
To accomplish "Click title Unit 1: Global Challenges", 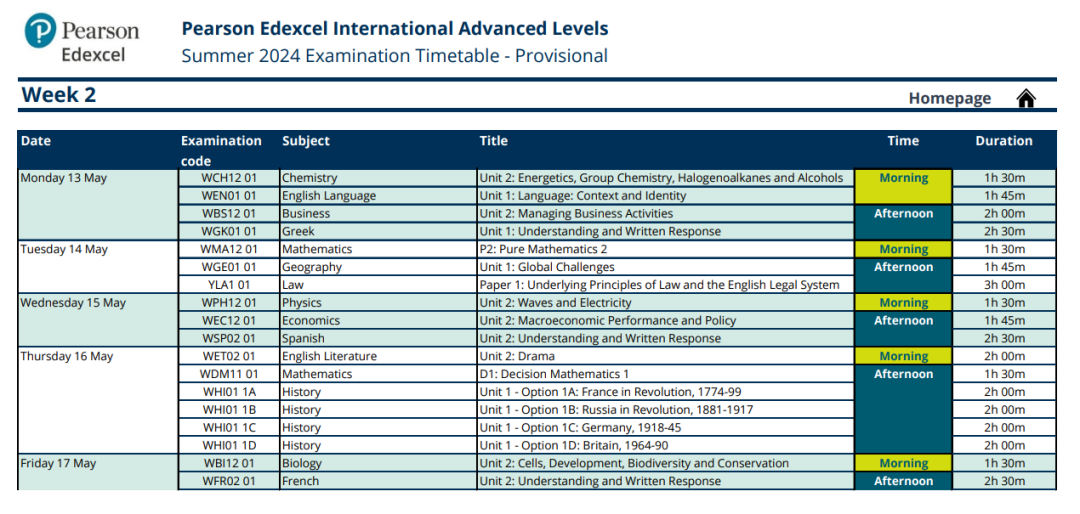I will point(547,267).
